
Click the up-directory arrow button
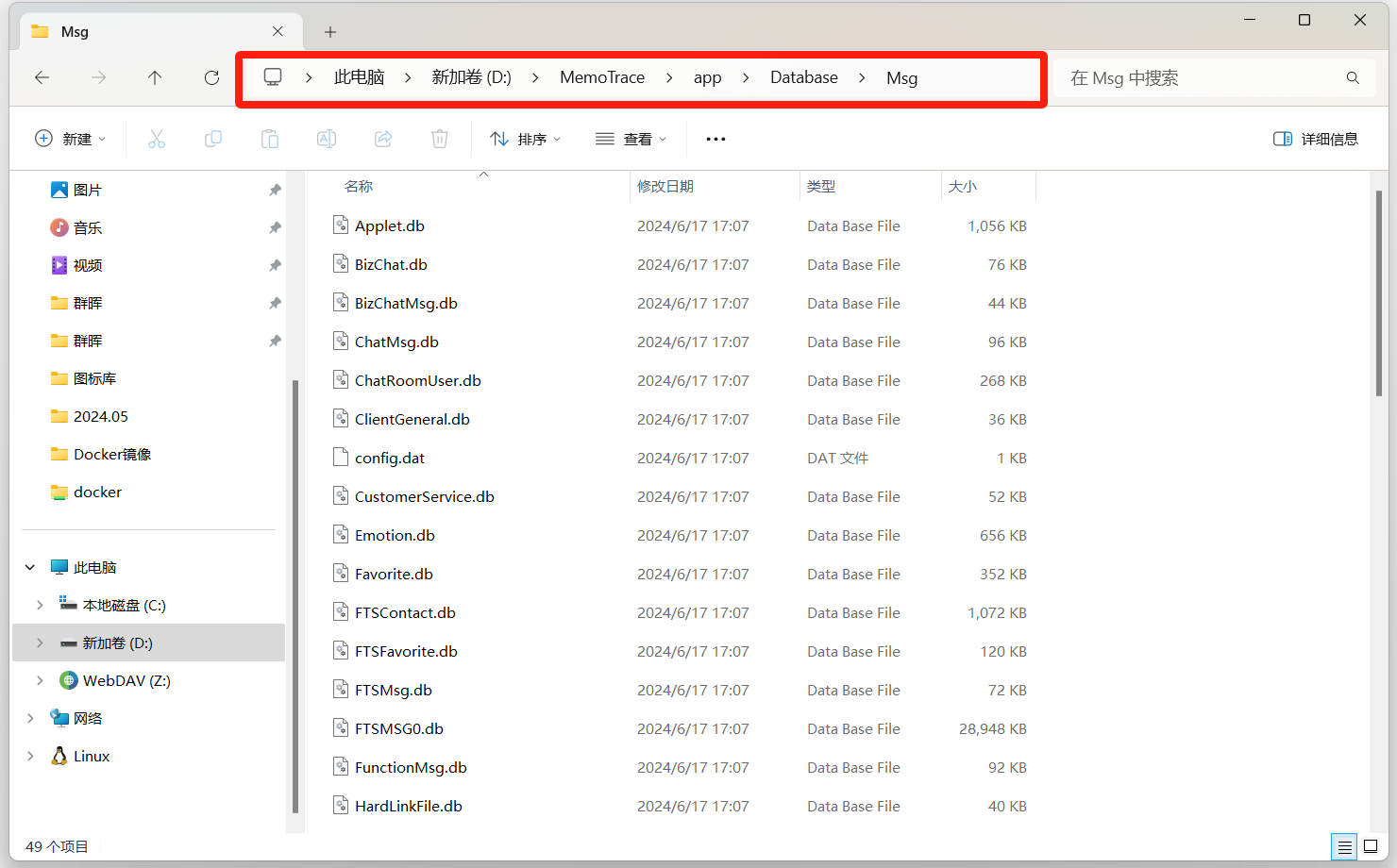coord(155,78)
